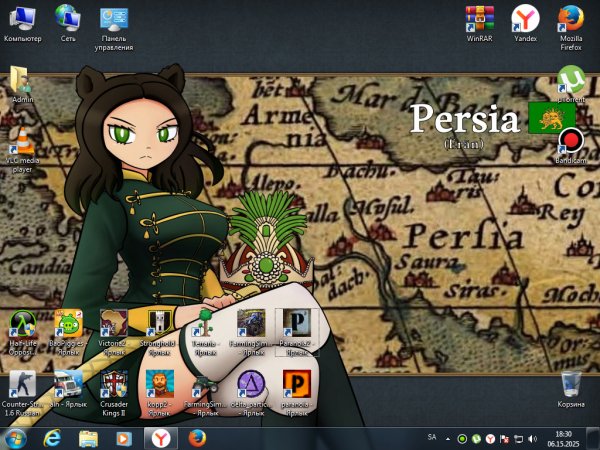Select the µTorrent desktop icon
Screen dimensions: 600x450
coord(570,79)
